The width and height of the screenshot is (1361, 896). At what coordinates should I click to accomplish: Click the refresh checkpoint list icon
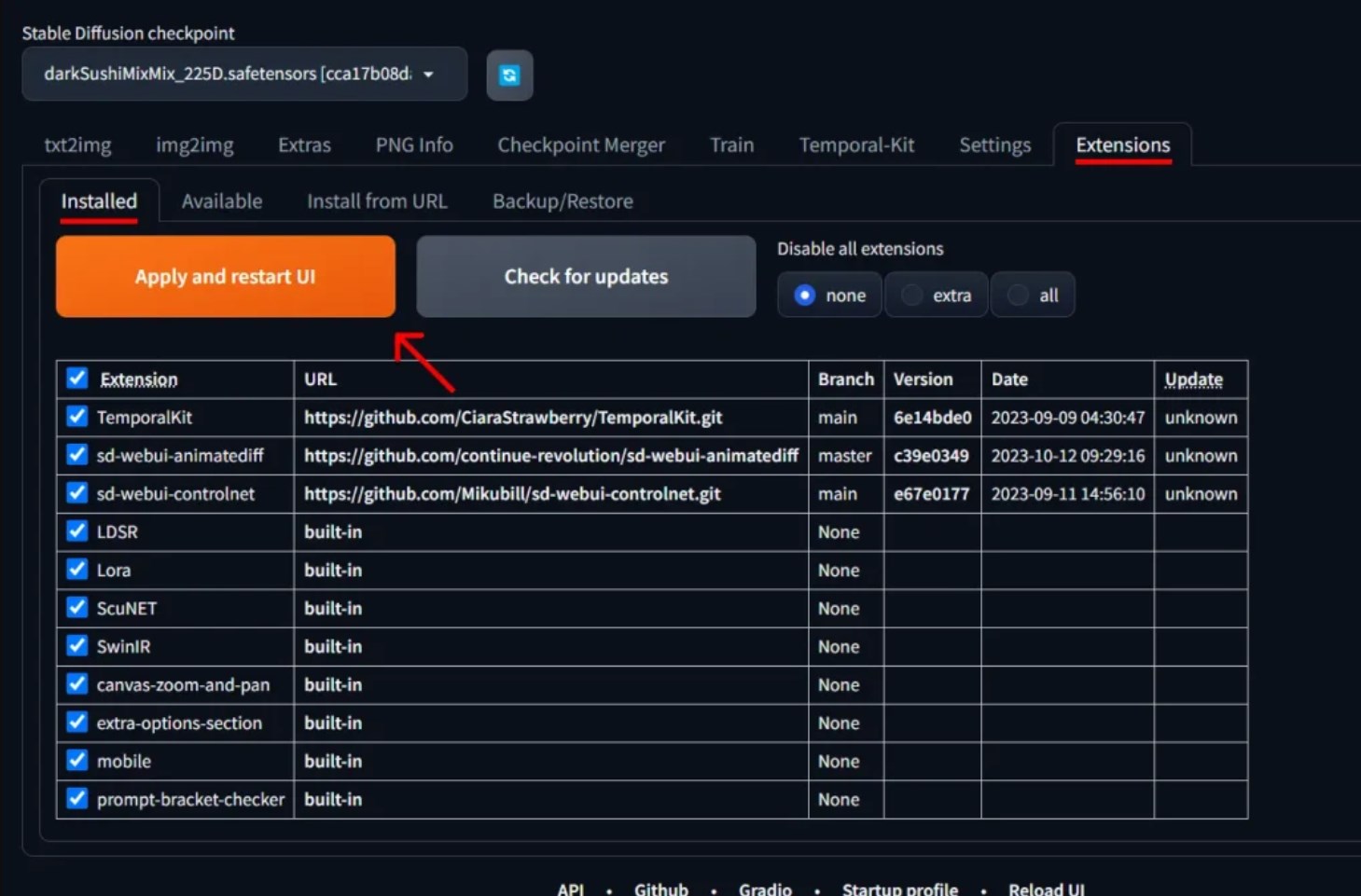click(509, 76)
